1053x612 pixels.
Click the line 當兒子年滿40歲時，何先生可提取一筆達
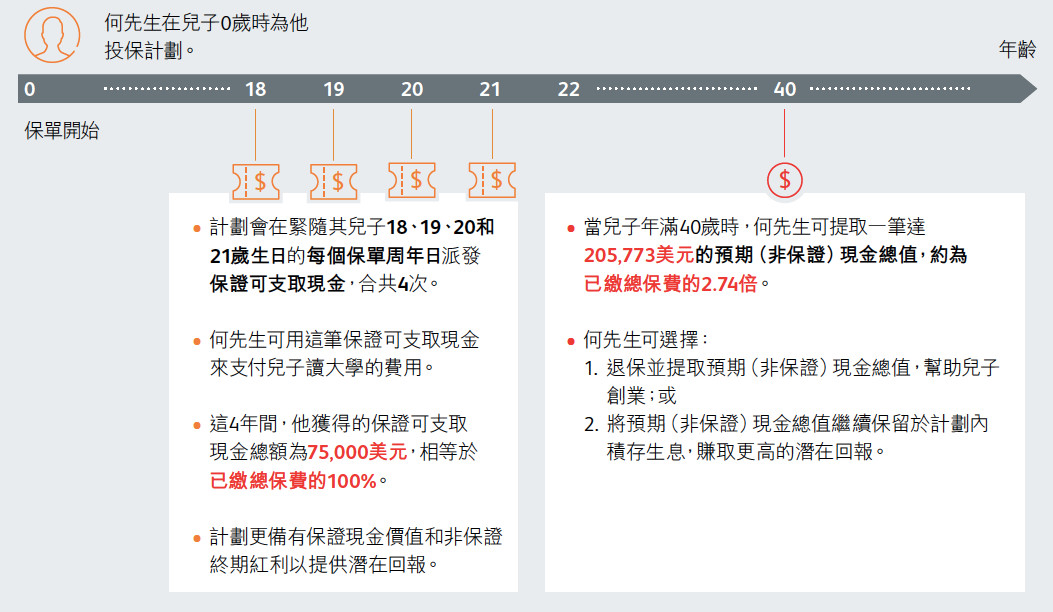[x=754, y=226]
